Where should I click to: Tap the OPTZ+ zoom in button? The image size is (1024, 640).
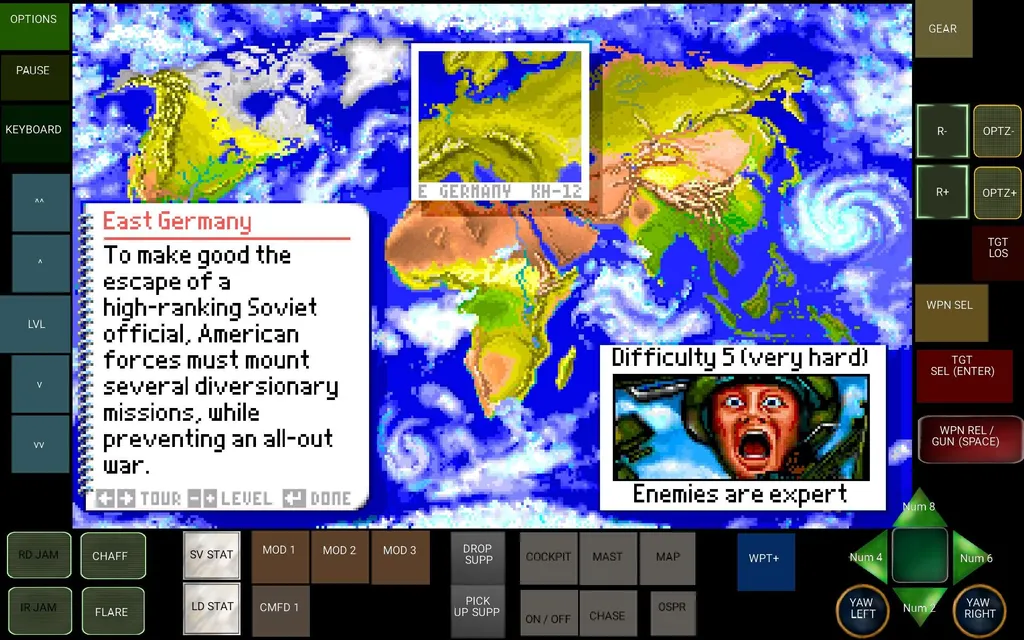[x=998, y=192]
